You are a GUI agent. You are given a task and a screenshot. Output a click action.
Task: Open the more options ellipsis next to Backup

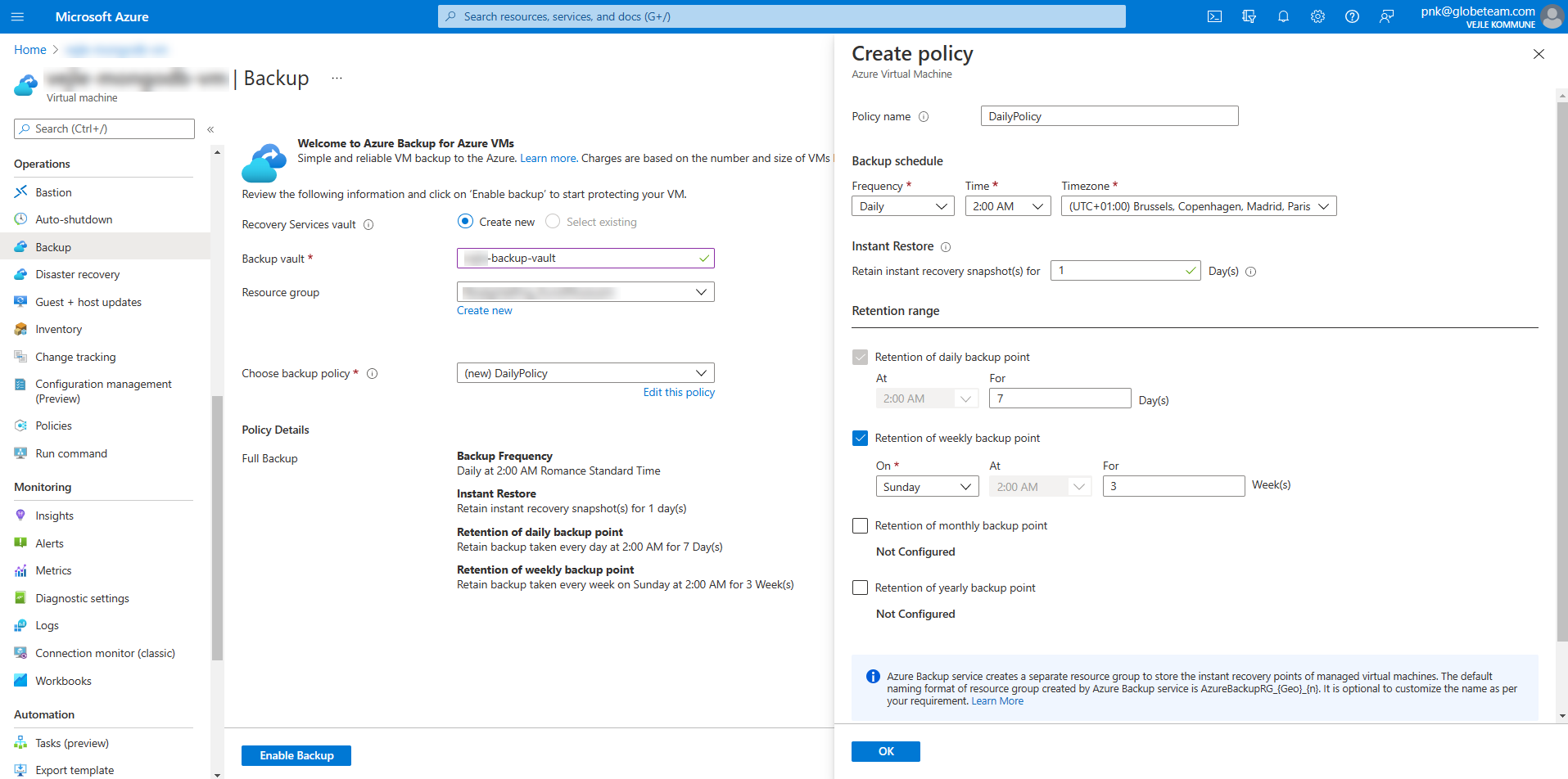click(x=337, y=79)
